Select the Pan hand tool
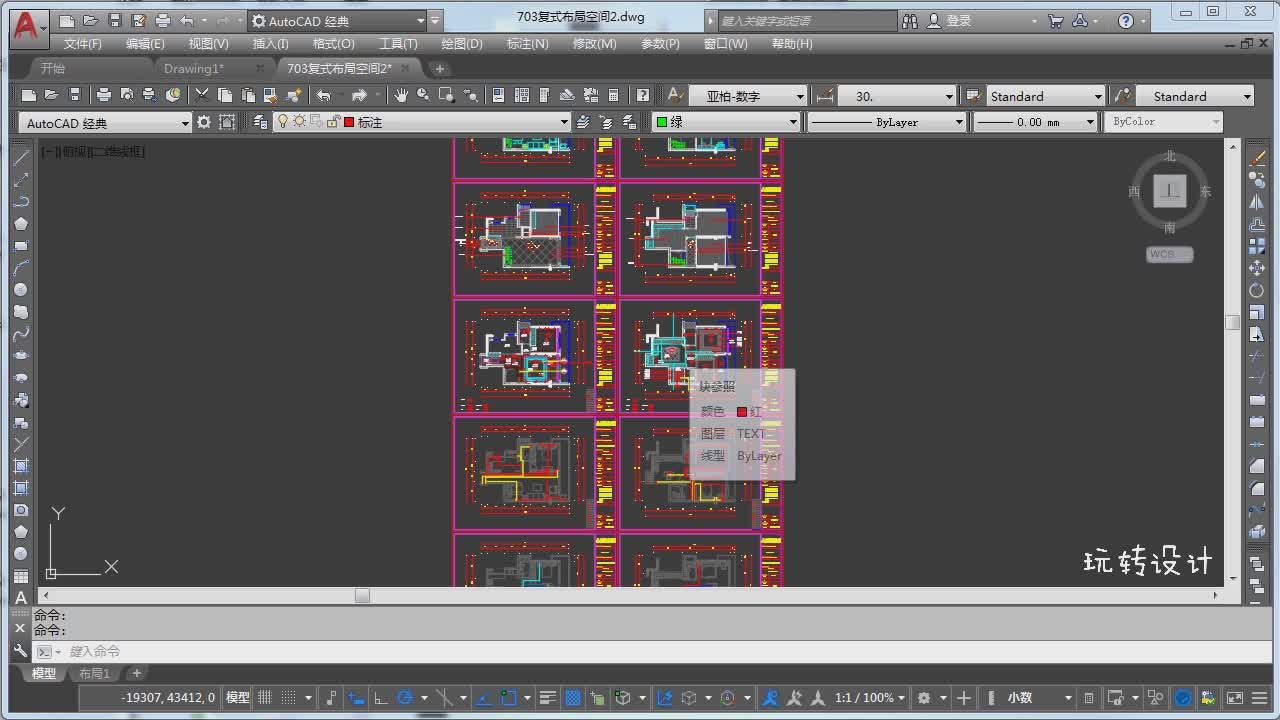This screenshot has width=1280, height=720. (401, 95)
